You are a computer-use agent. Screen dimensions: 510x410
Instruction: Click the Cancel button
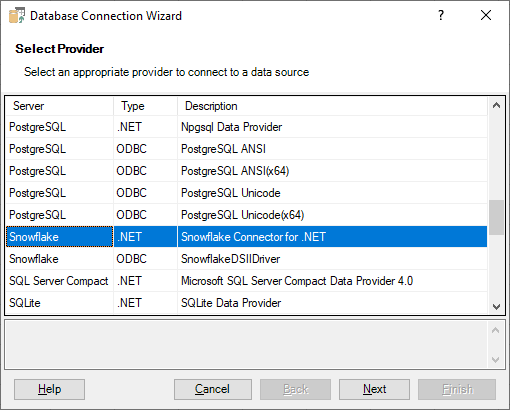213,389
